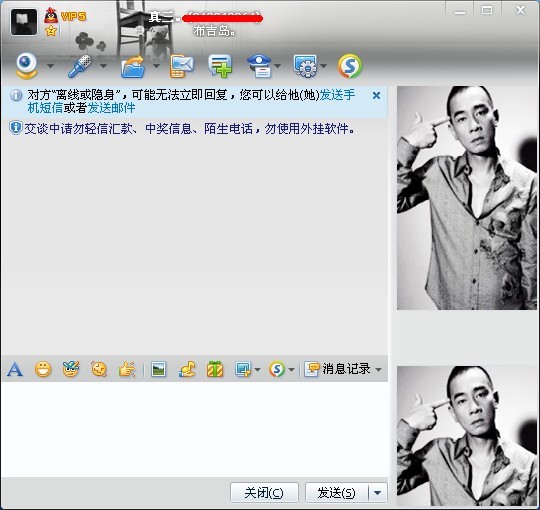This screenshot has width=540, height=510.
Task: Start voice chat with microphone icon
Action: coord(80,66)
